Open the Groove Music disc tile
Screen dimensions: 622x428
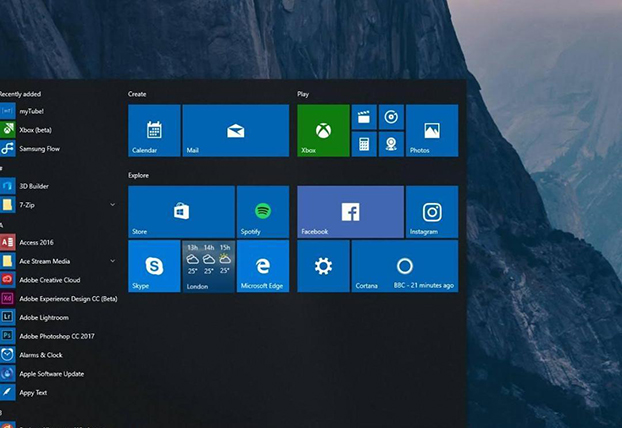tap(391, 117)
